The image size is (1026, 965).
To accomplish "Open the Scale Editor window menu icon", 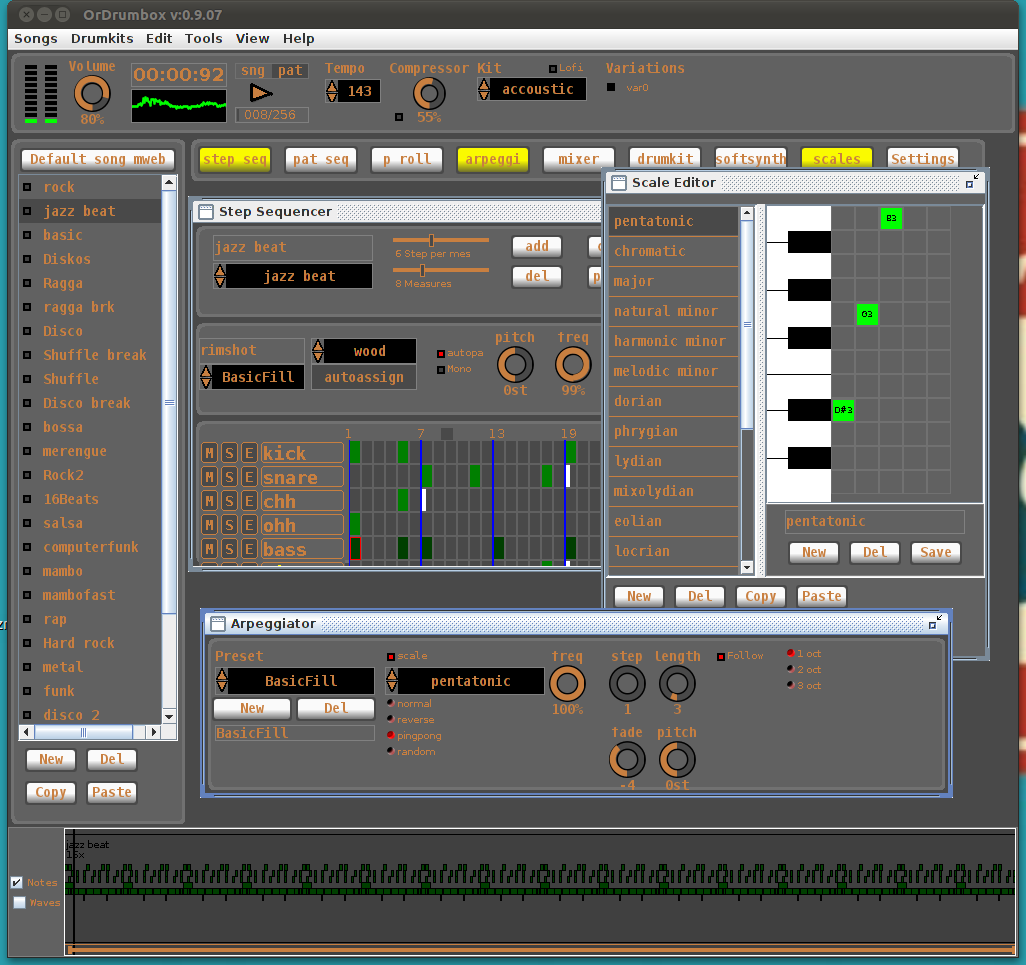I will 619,183.
